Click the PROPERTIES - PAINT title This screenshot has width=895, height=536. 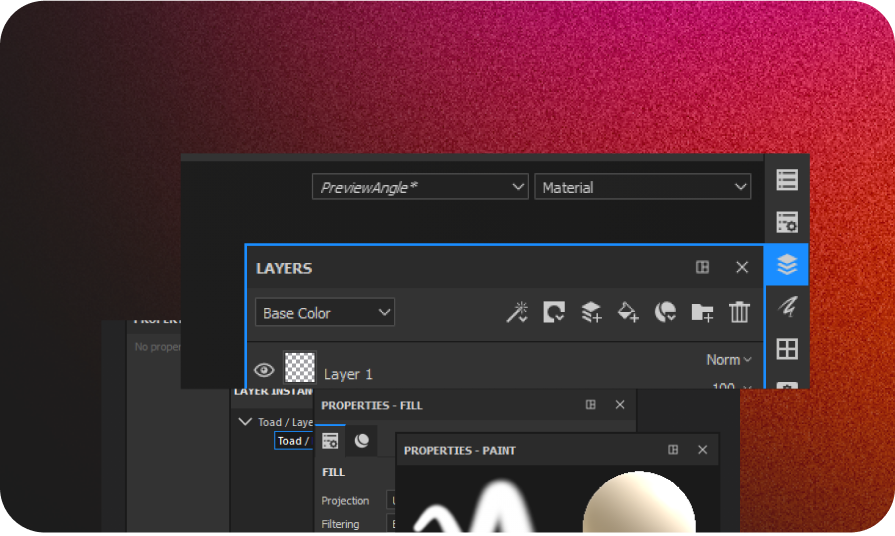tap(460, 450)
